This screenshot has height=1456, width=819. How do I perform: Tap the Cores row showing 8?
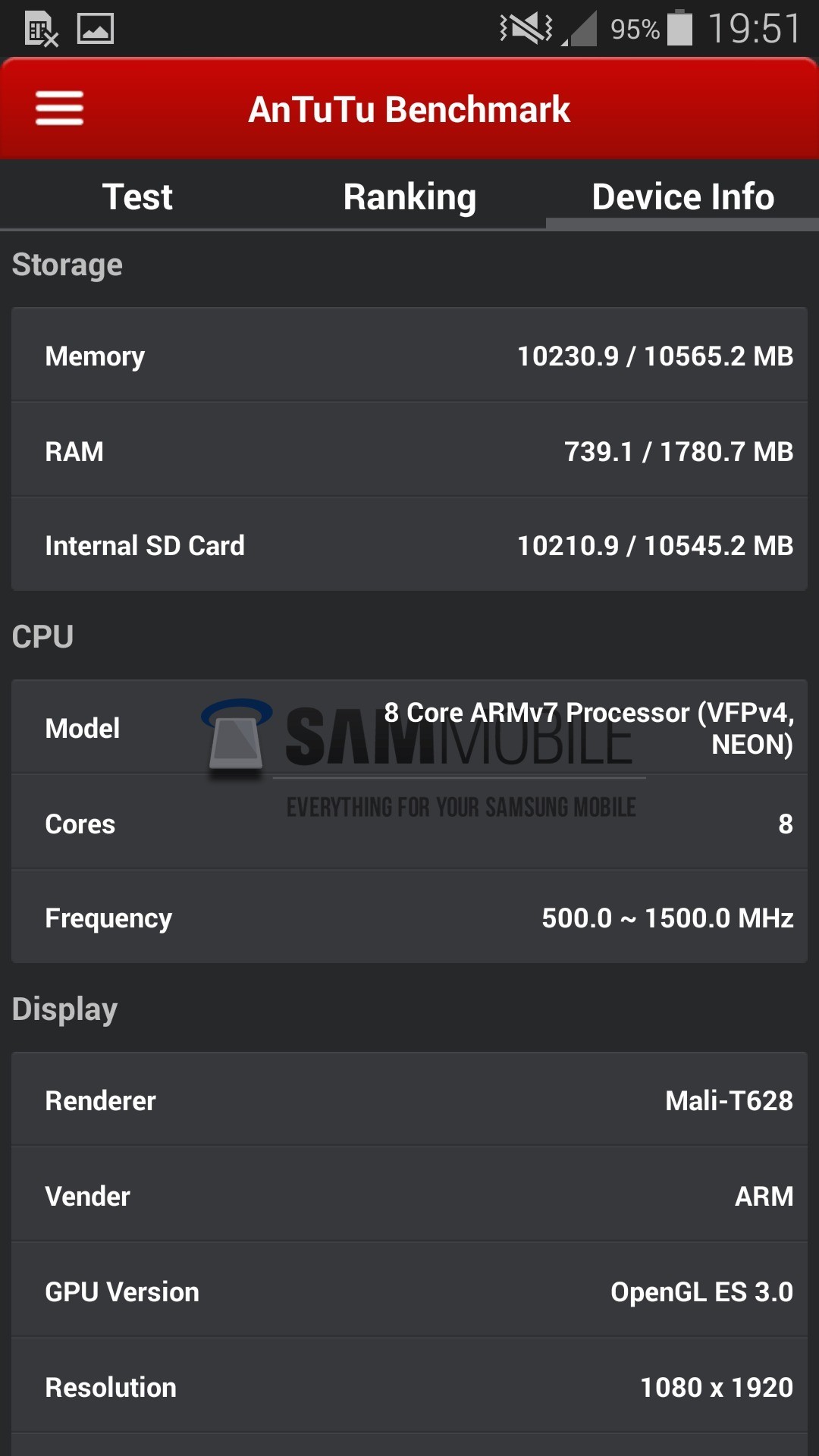409,823
